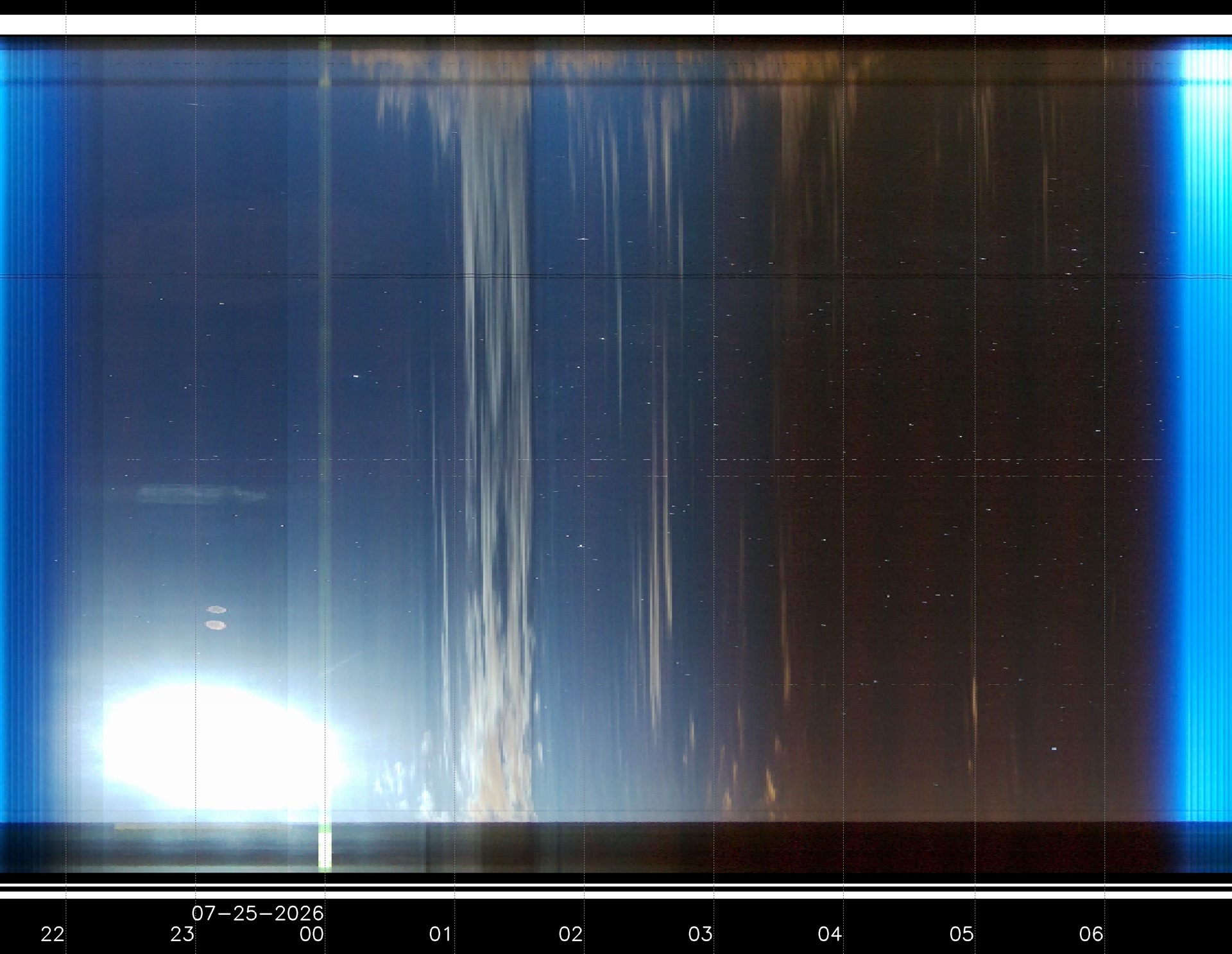Select the 02 hour label
This screenshot has width=1232, height=954.
pyautogui.click(x=570, y=934)
